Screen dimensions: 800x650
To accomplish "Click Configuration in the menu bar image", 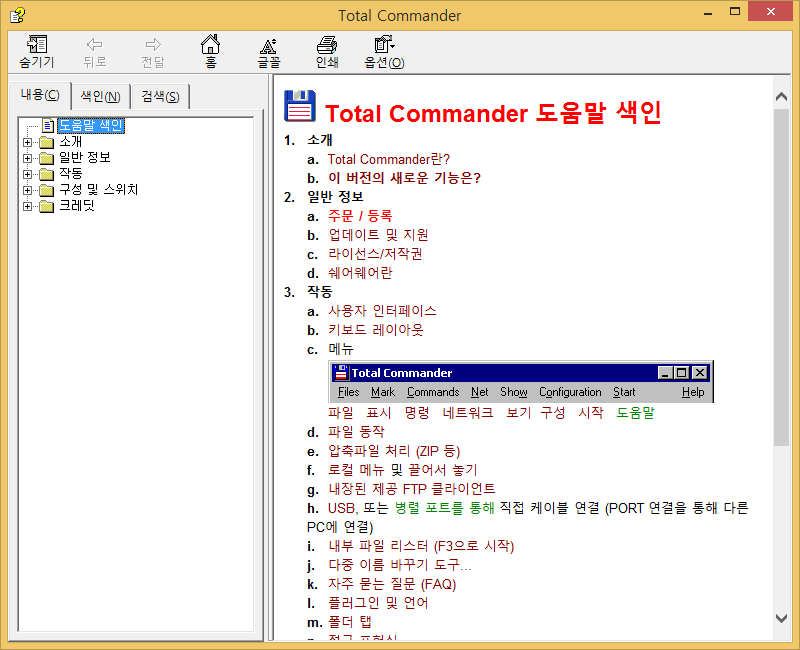I will 570,392.
